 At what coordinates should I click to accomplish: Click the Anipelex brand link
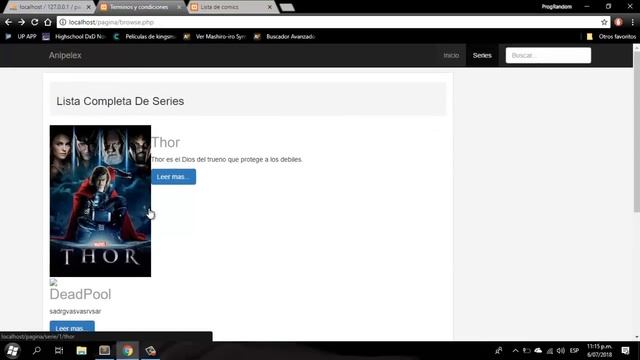(65, 56)
